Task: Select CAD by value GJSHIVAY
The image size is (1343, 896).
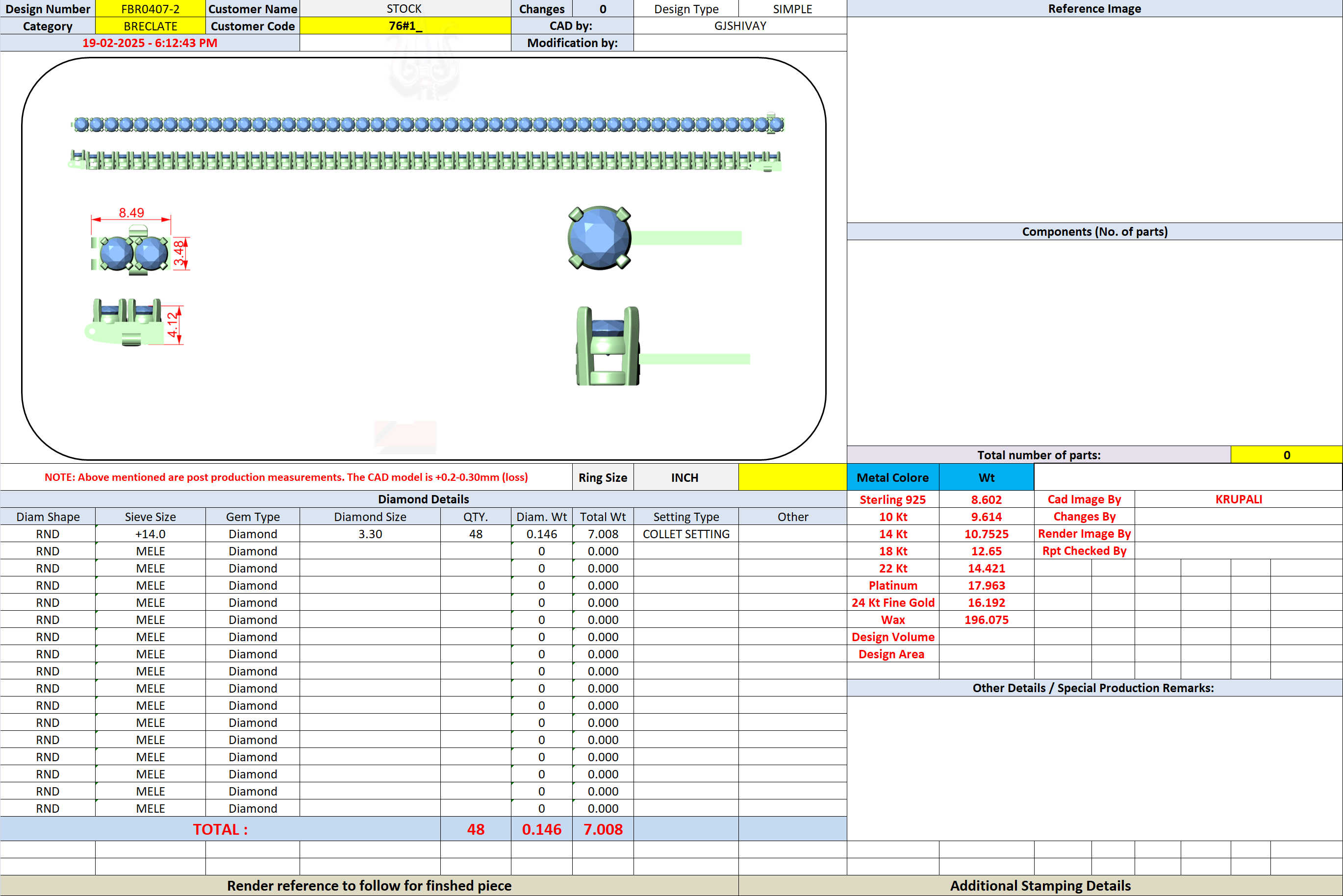Action: [x=740, y=25]
